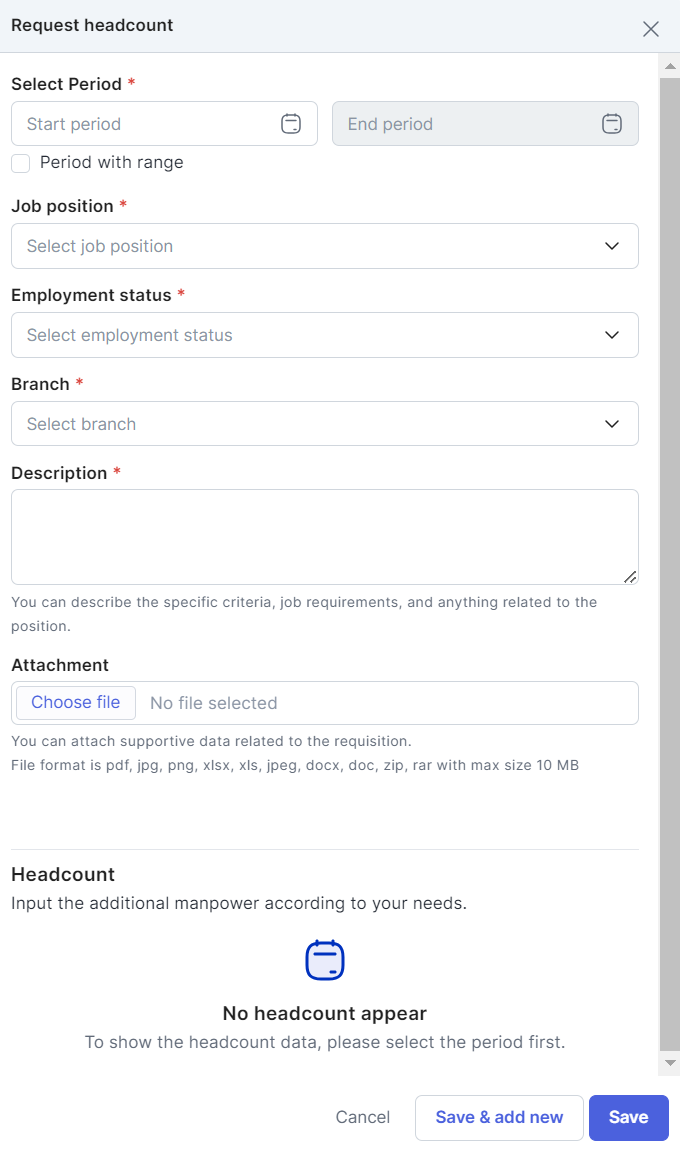The image size is (680, 1172).
Task: Check the box next to Period with range
Action: click(20, 162)
